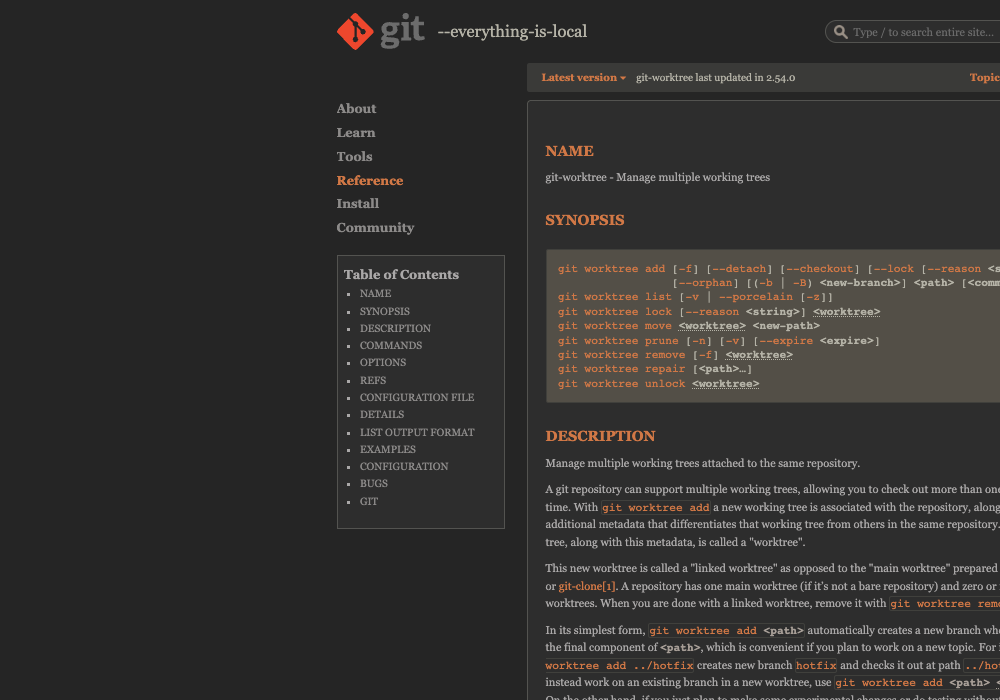Open the Learn section

(356, 133)
